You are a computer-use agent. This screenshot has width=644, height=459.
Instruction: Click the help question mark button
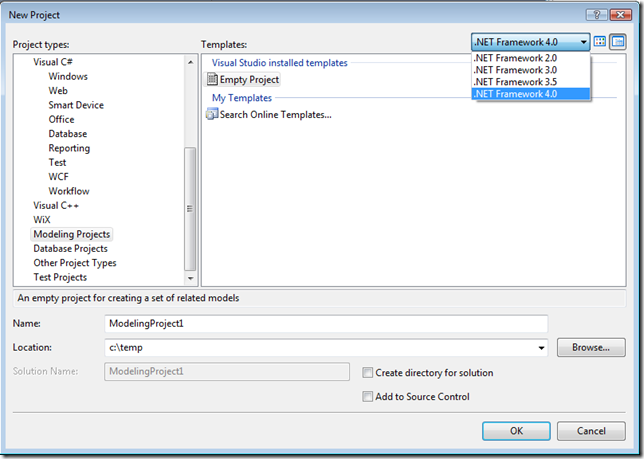coord(596,15)
